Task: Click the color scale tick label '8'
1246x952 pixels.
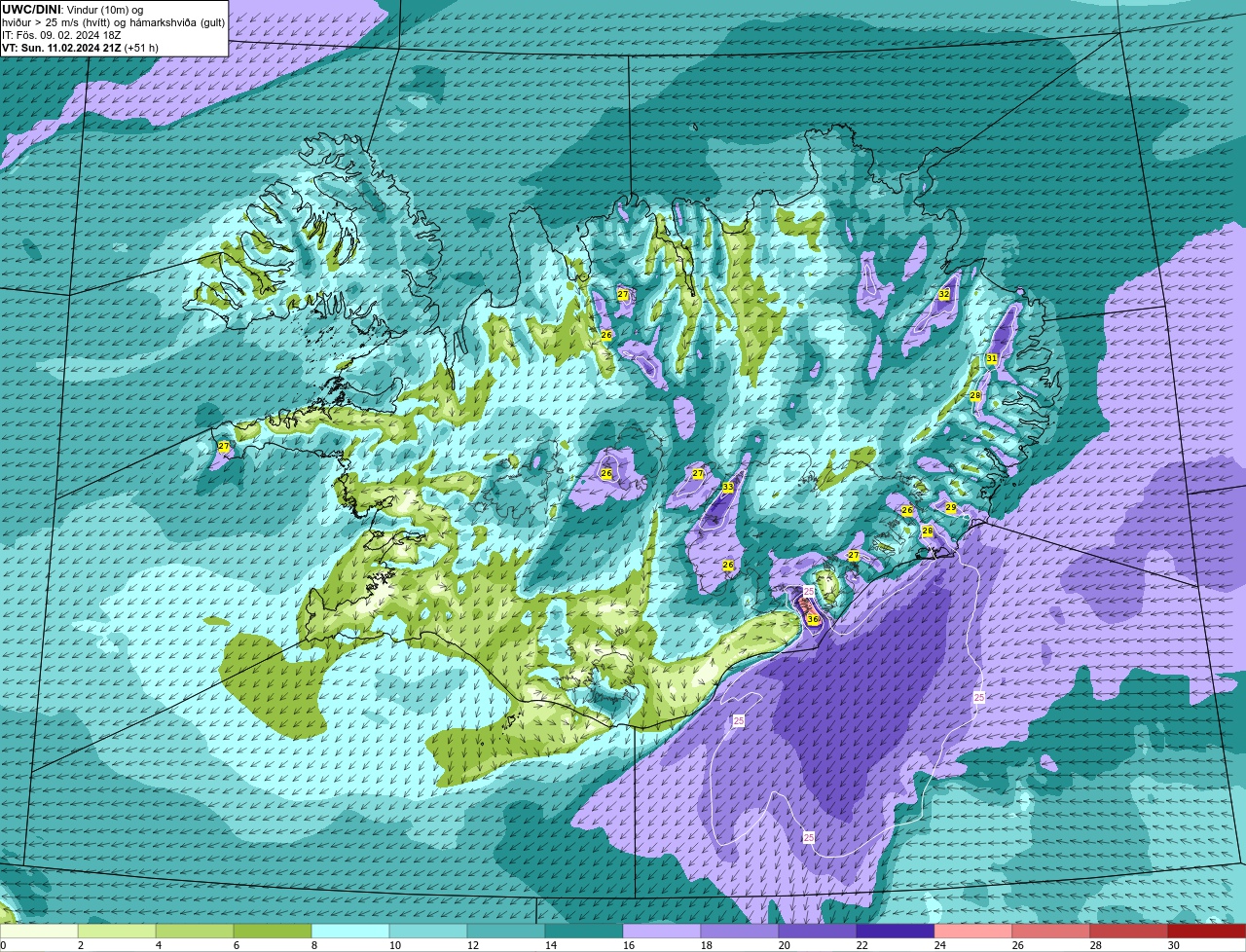Action: coord(314,945)
